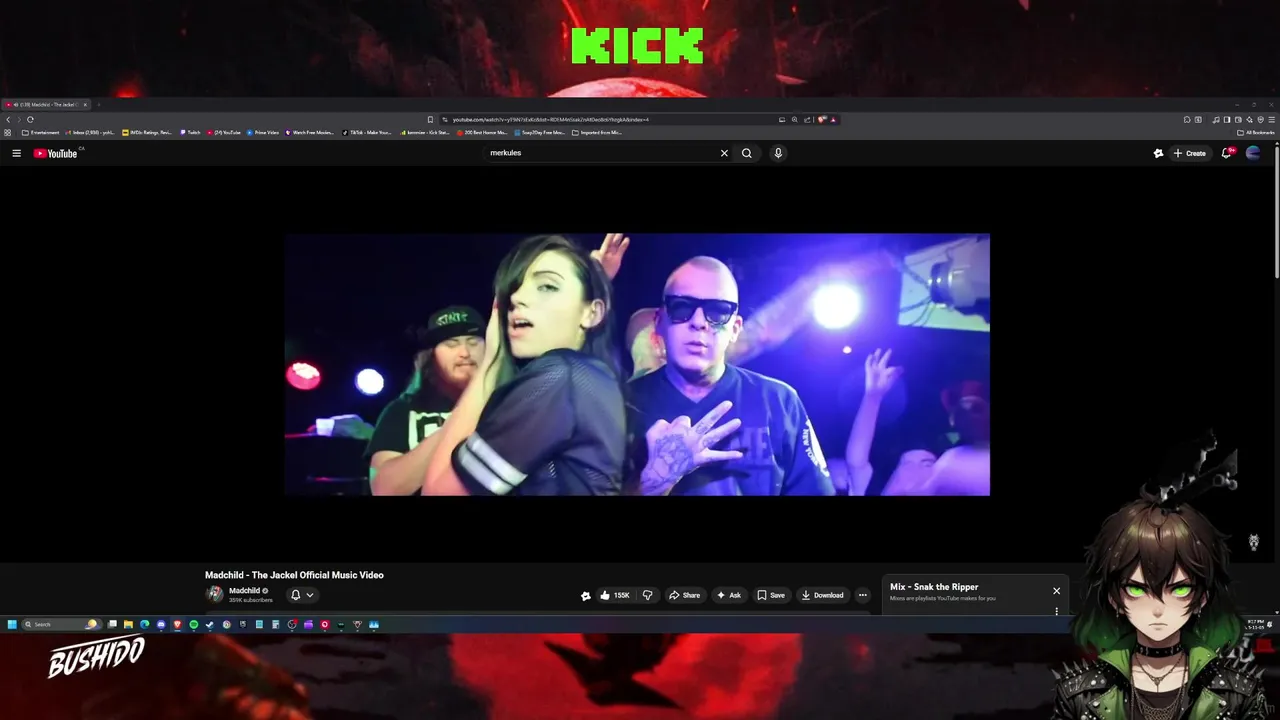Bookmark this page via address bar icon
The image size is (1280, 720).
430,119
